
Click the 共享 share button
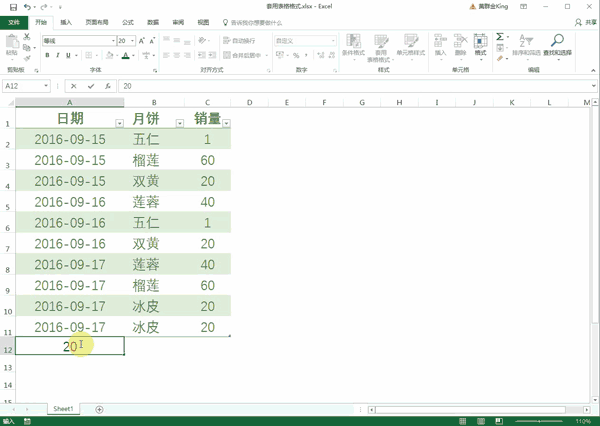tap(587, 20)
